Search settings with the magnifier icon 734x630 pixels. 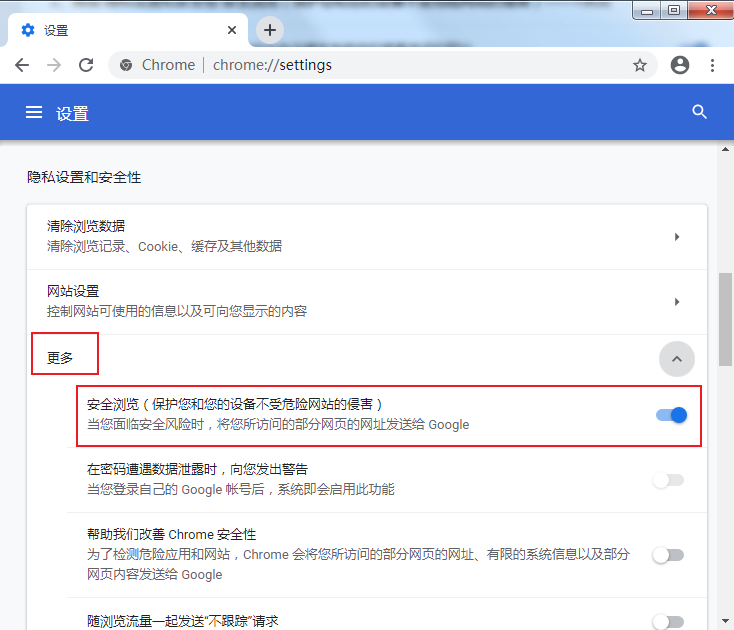[x=699, y=112]
